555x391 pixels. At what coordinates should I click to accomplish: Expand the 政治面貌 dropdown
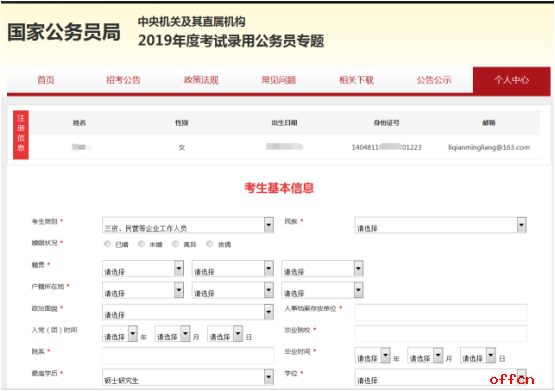(188, 312)
